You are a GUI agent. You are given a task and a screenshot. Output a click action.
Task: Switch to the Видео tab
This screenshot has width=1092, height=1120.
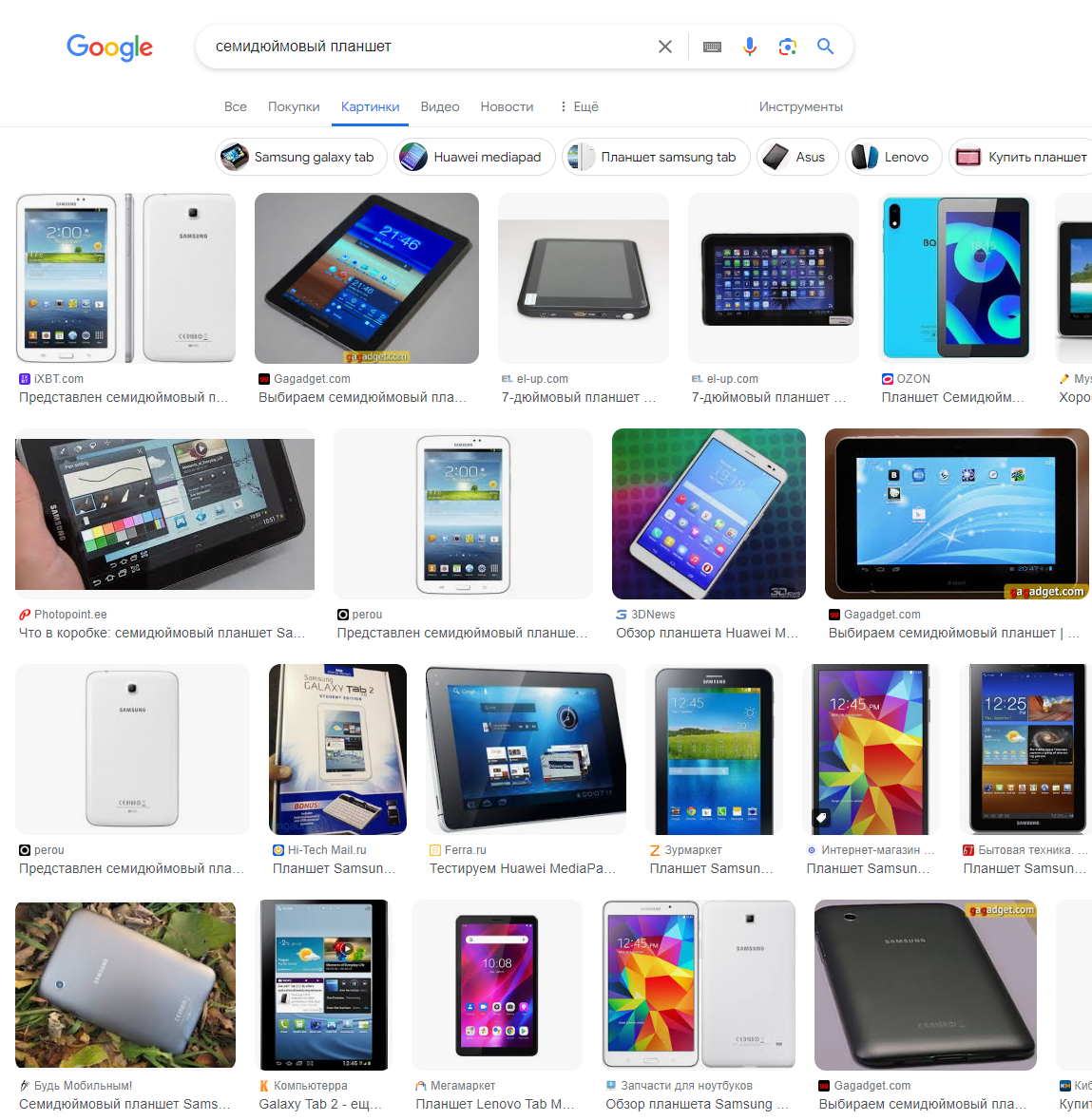click(x=439, y=106)
